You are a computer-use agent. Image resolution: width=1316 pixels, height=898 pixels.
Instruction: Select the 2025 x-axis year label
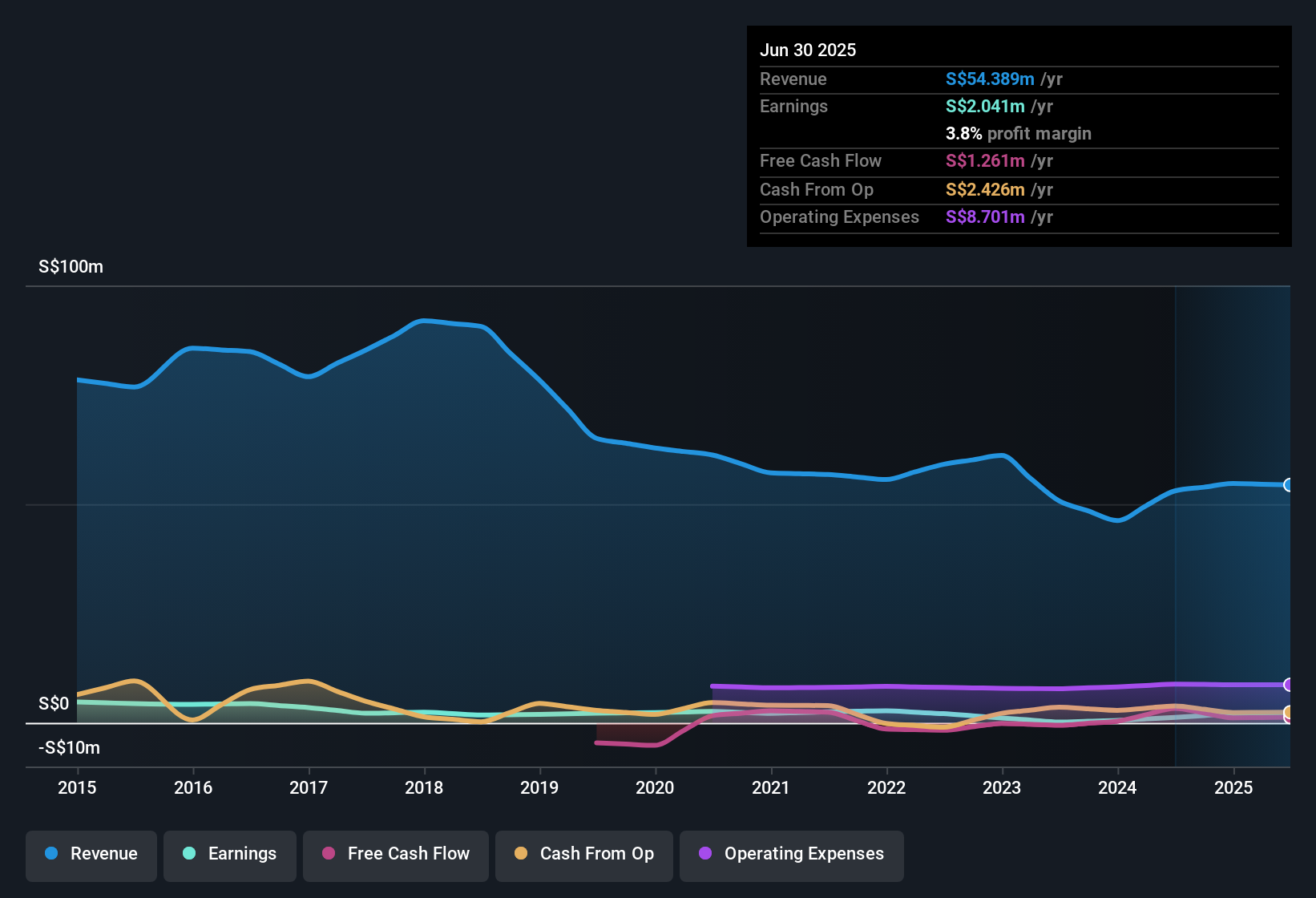(x=1233, y=787)
